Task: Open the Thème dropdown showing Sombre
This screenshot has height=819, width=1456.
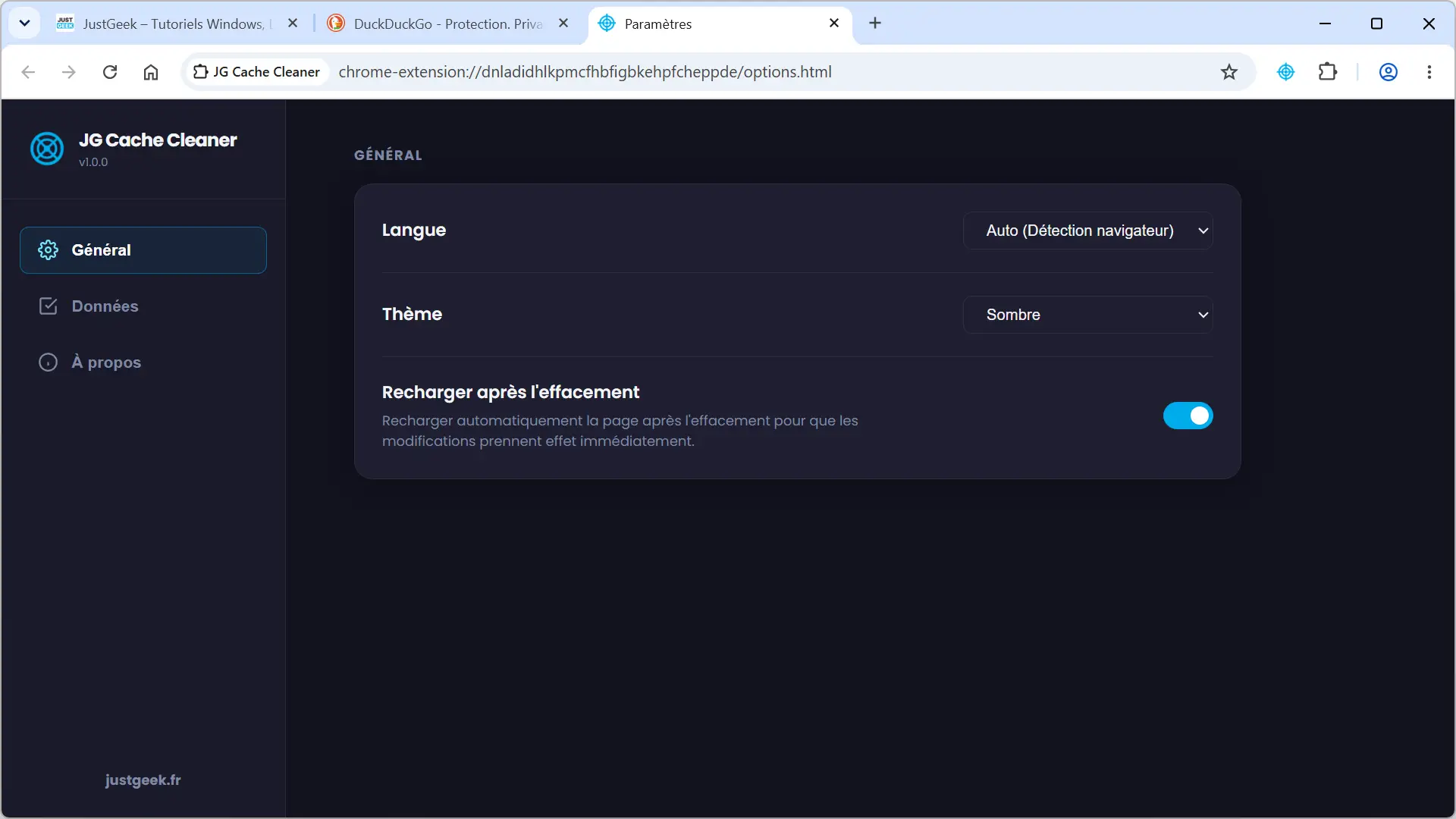Action: 1087,315
